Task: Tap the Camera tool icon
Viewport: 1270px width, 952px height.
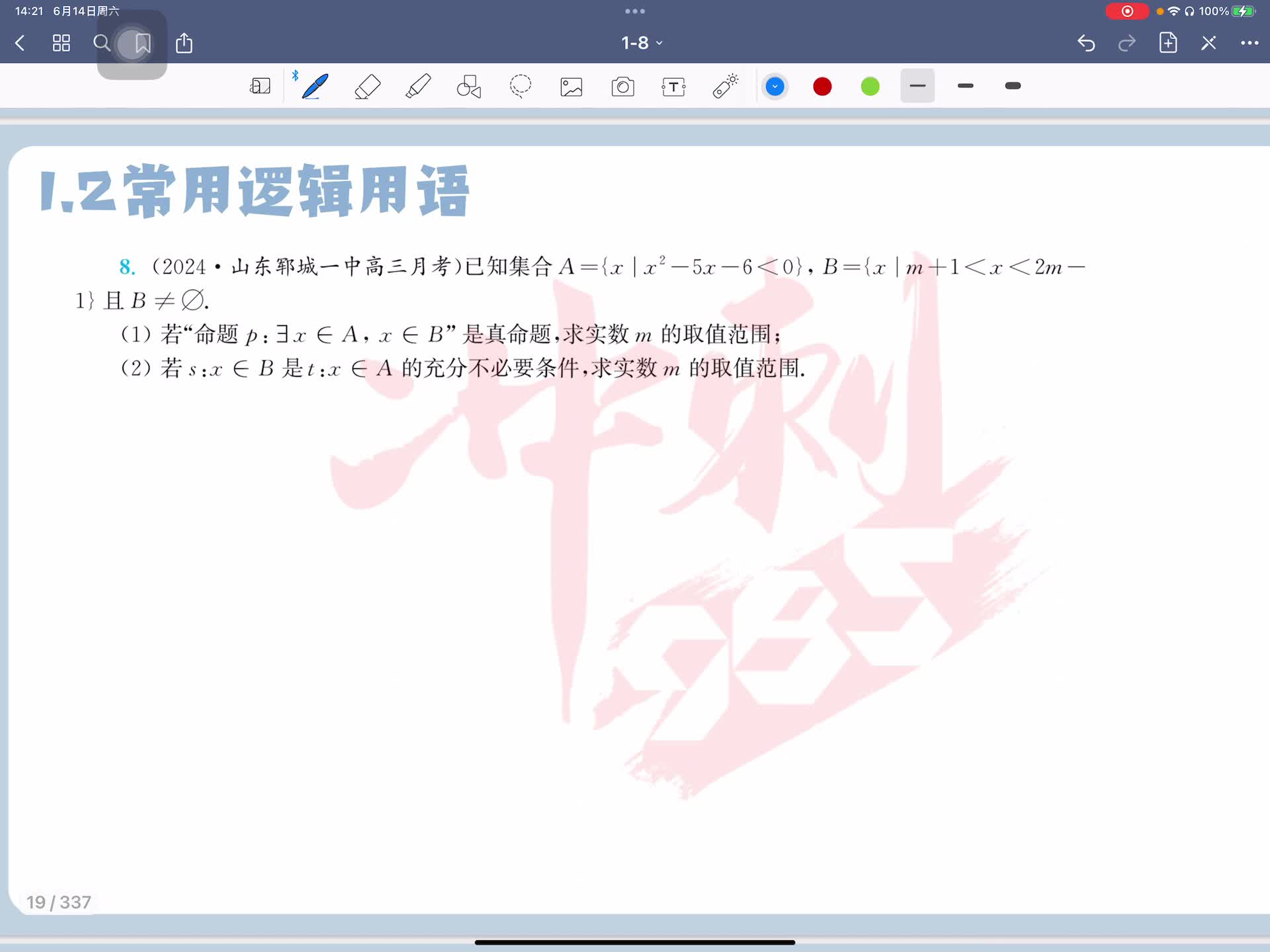Action: pos(622,87)
